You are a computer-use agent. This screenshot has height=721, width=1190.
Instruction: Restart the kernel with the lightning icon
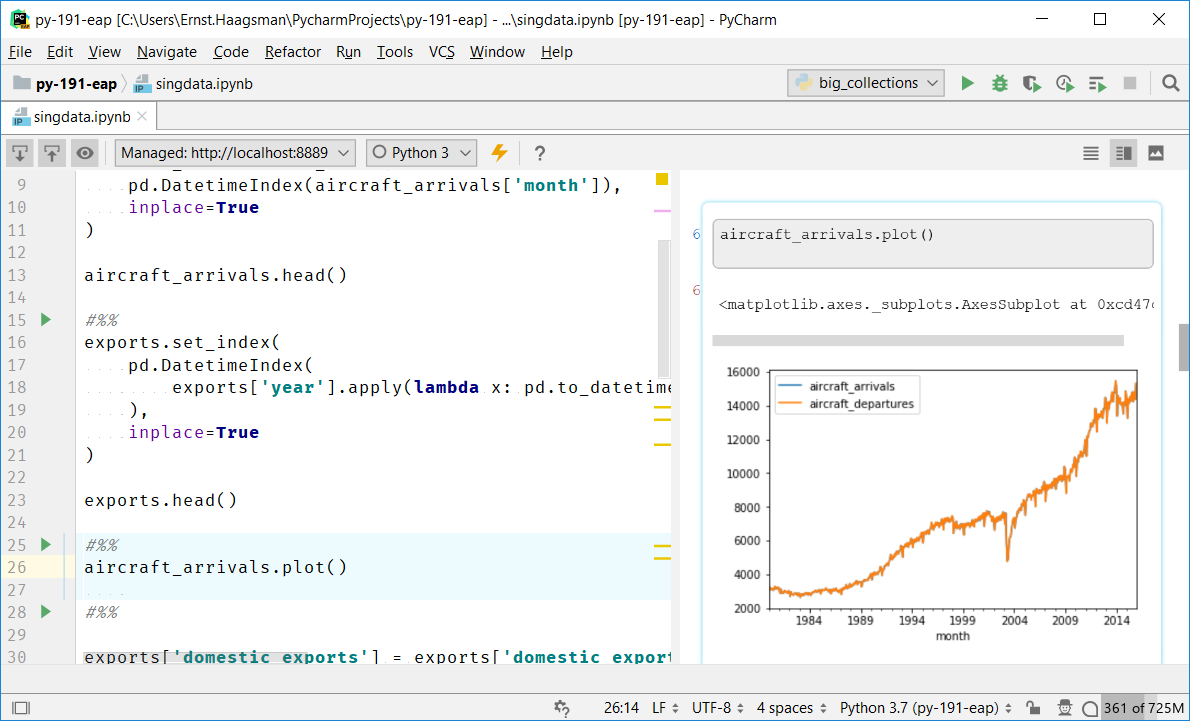(x=499, y=152)
